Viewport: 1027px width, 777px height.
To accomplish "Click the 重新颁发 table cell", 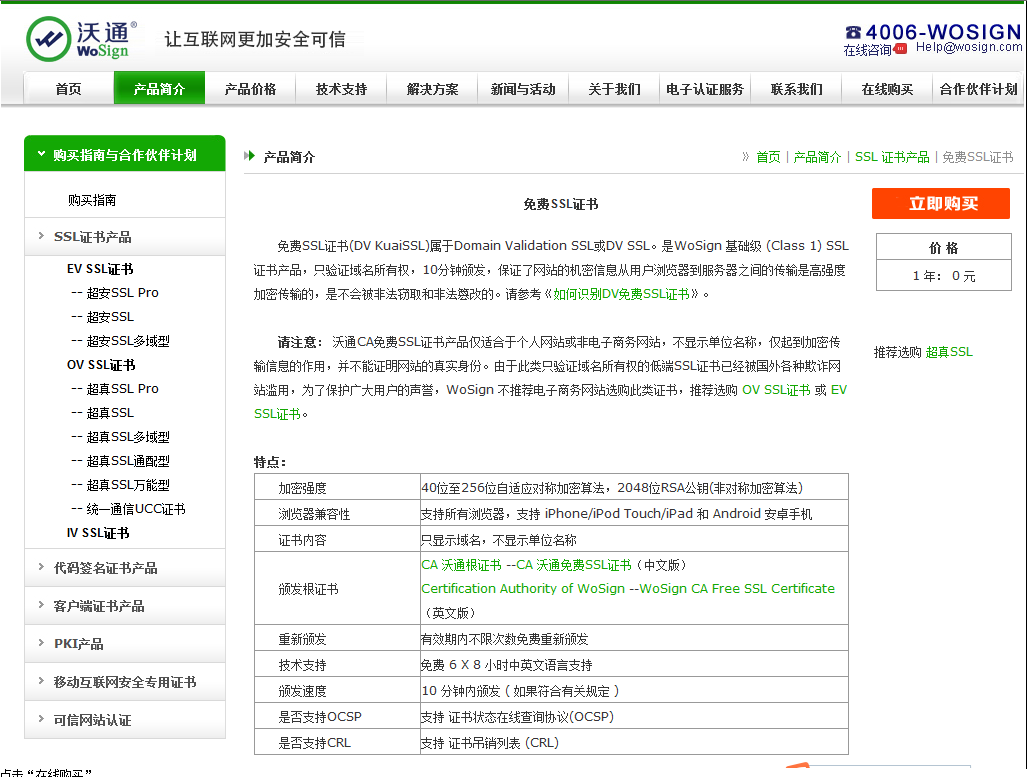I will pos(337,639).
